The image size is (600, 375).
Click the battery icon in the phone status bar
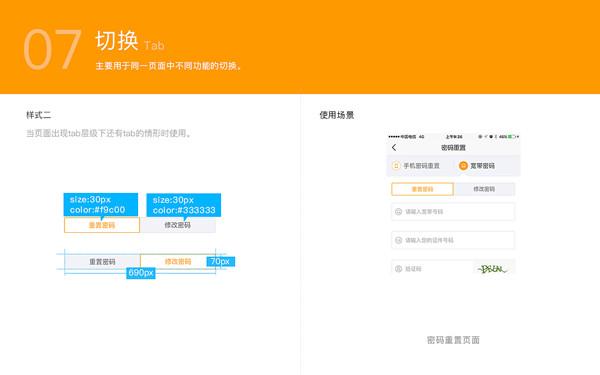tap(511, 137)
